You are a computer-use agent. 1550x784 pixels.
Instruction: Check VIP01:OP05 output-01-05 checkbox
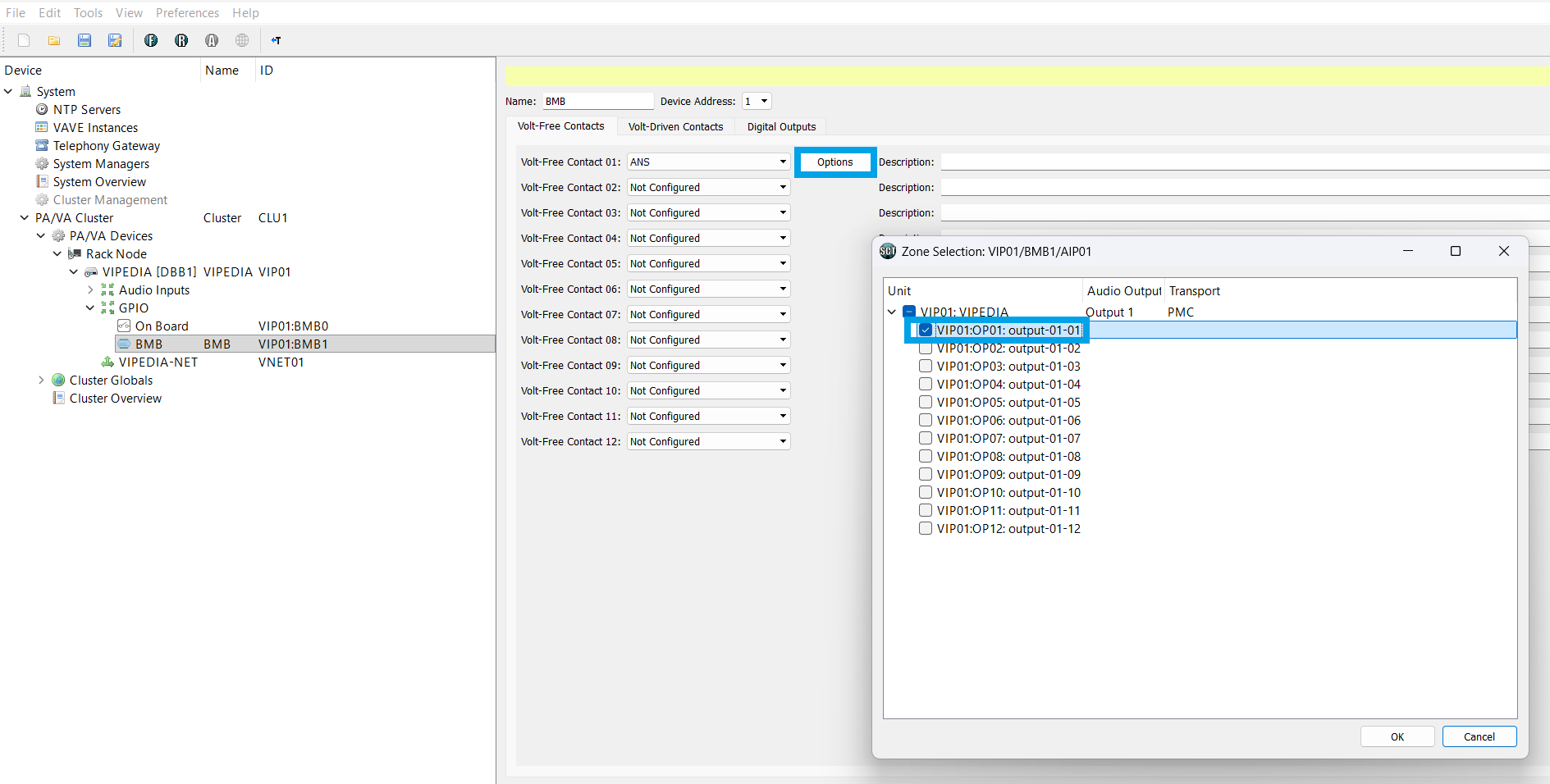[926, 402]
